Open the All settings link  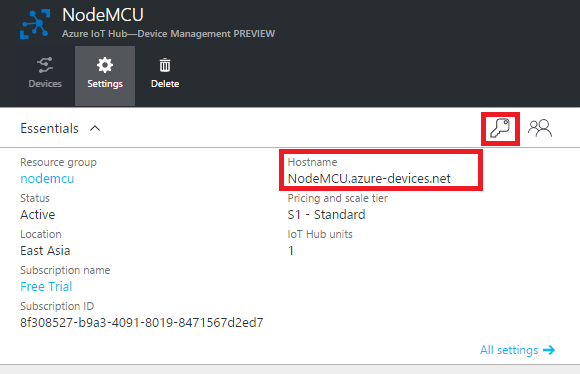(x=509, y=350)
